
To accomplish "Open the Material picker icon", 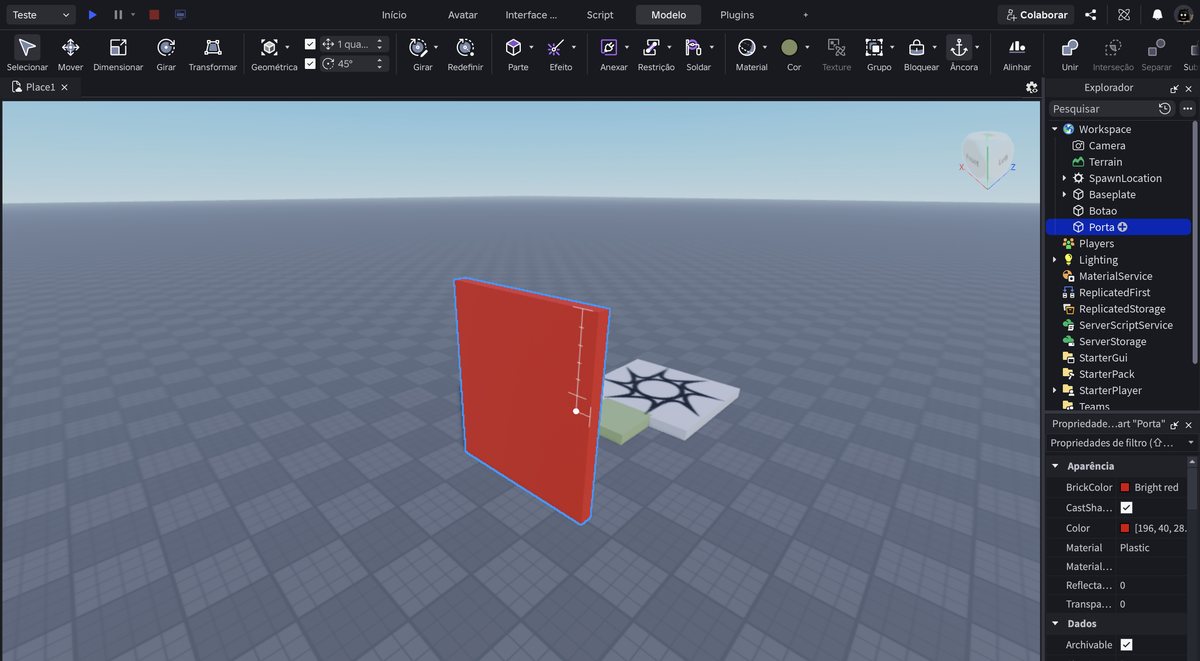I will click(x=746, y=47).
